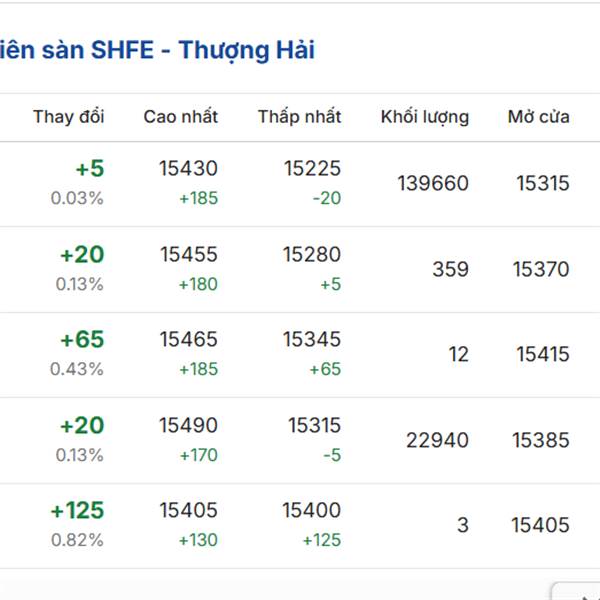600x600 pixels.
Task: Sort by the Mở cửa column header
Action: [538, 117]
